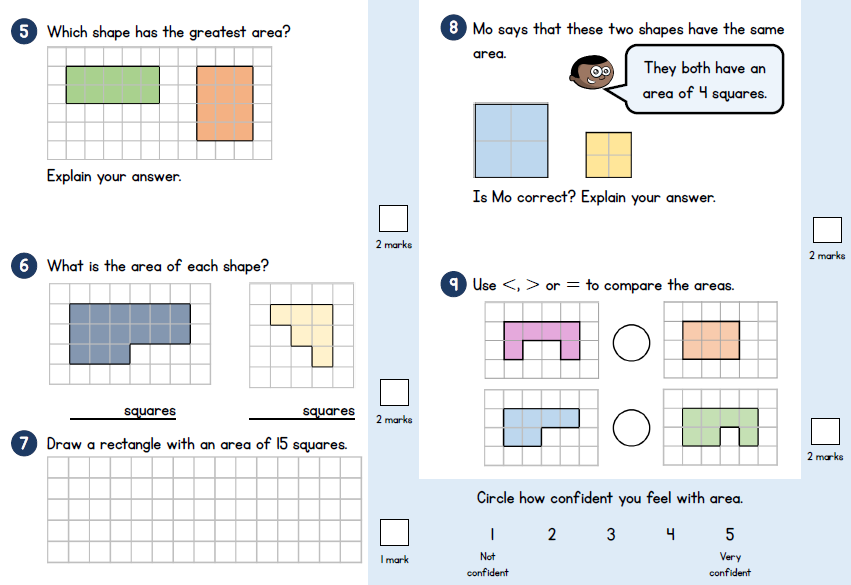851x585 pixels.
Task: Click the question 9 number badge
Action: tap(453, 285)
